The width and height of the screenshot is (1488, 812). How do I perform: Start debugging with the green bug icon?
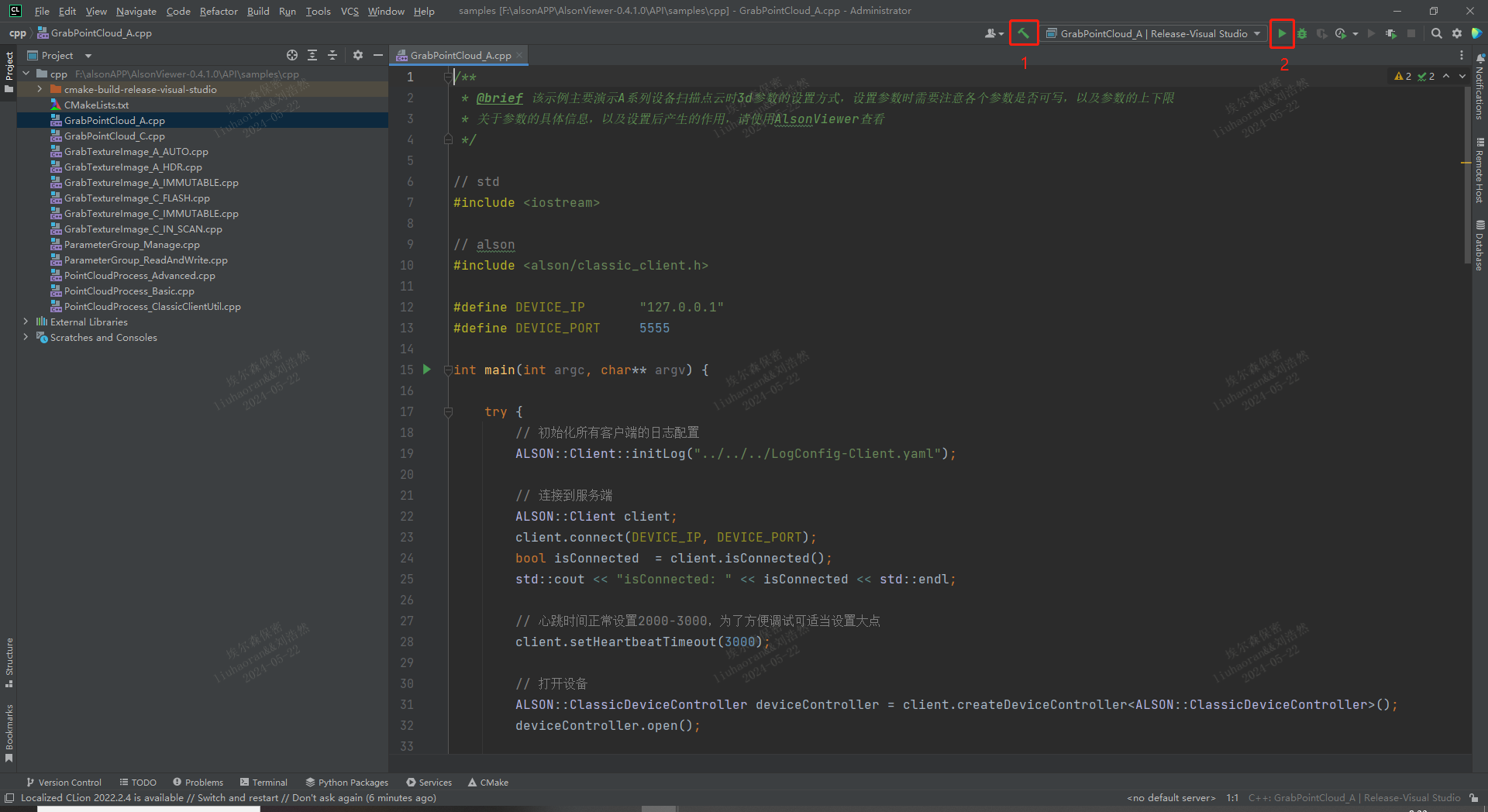click(1302, 33)
